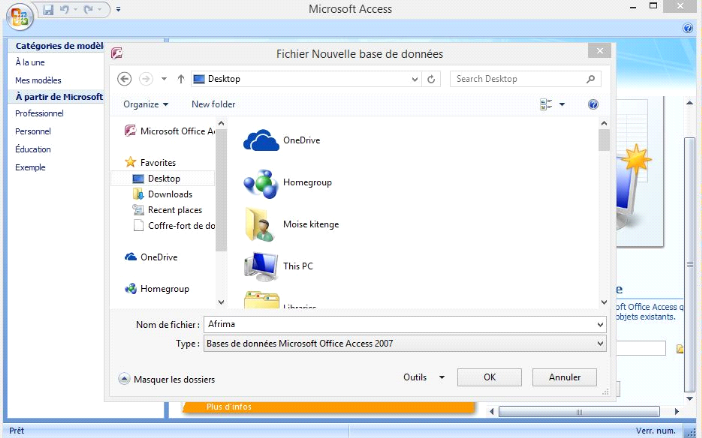Click the Annuler button
The height and width of the screenshot is (438, 702).
coord(564,377)
